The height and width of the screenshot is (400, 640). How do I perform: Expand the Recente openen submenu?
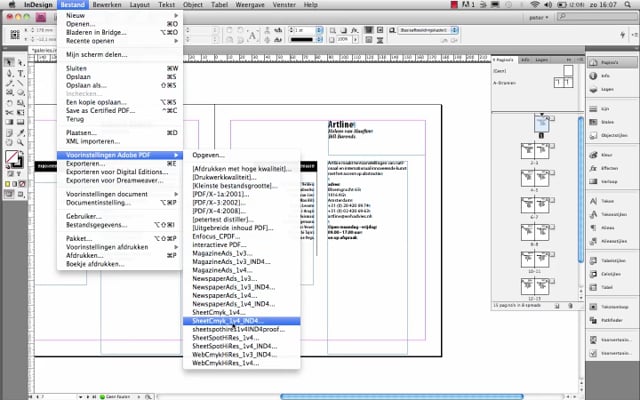[x=120, y=41]
